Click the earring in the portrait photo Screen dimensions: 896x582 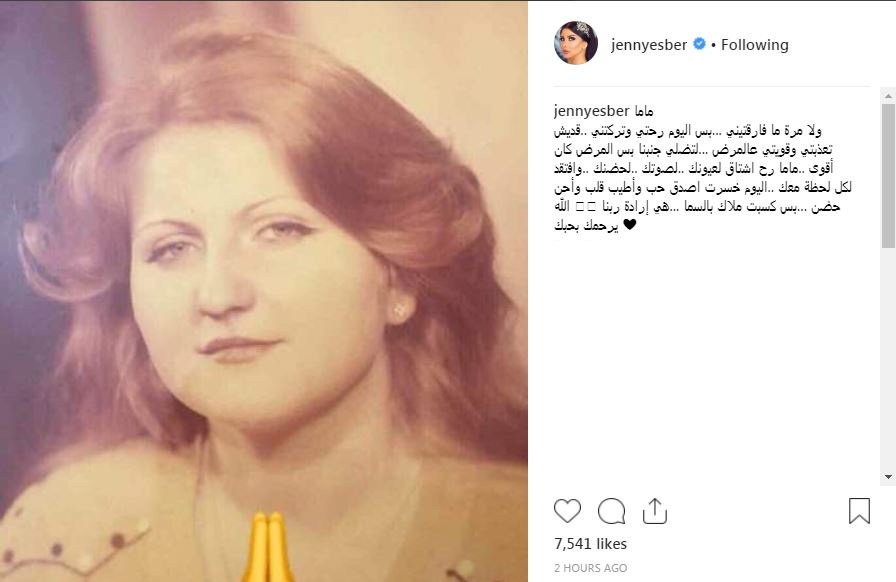pyautogui.click(x=399, y=310)
